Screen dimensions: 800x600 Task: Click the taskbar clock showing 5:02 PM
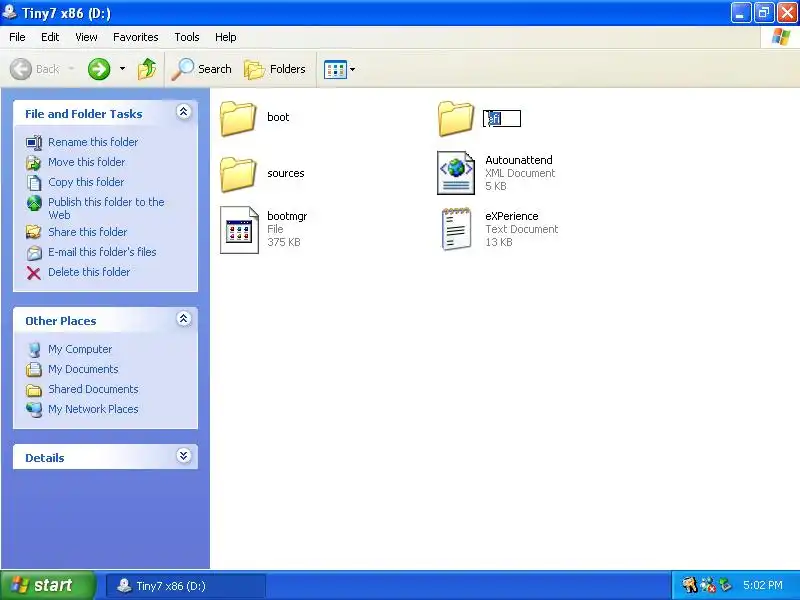pyautogui.click(x=763, y=585)
